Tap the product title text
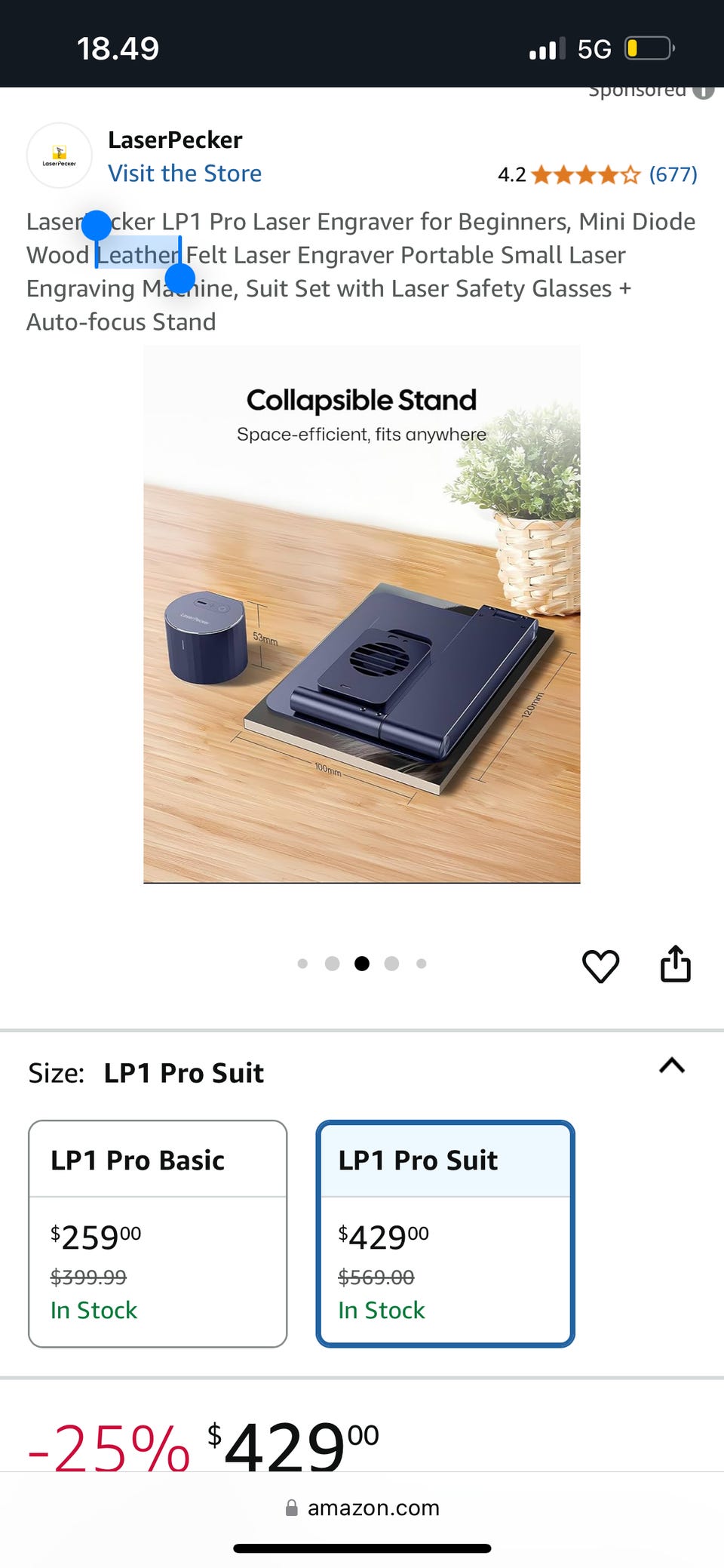The height and width of the screenshot is (1568, 724). point(361,272)
